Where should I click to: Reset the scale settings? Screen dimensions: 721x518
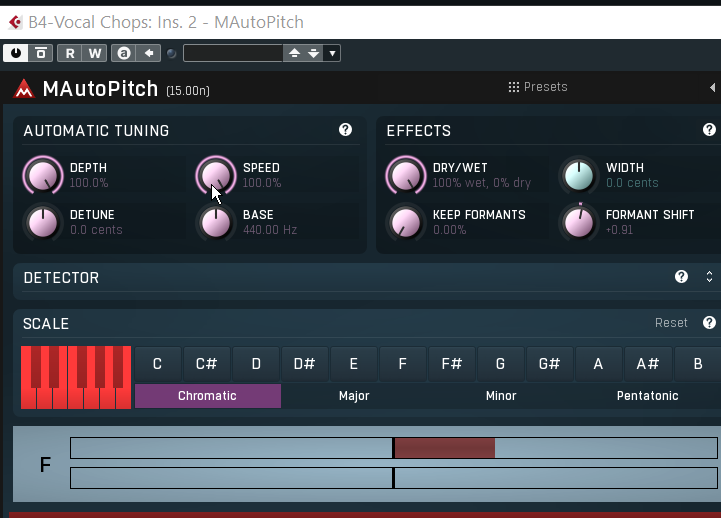671,323
